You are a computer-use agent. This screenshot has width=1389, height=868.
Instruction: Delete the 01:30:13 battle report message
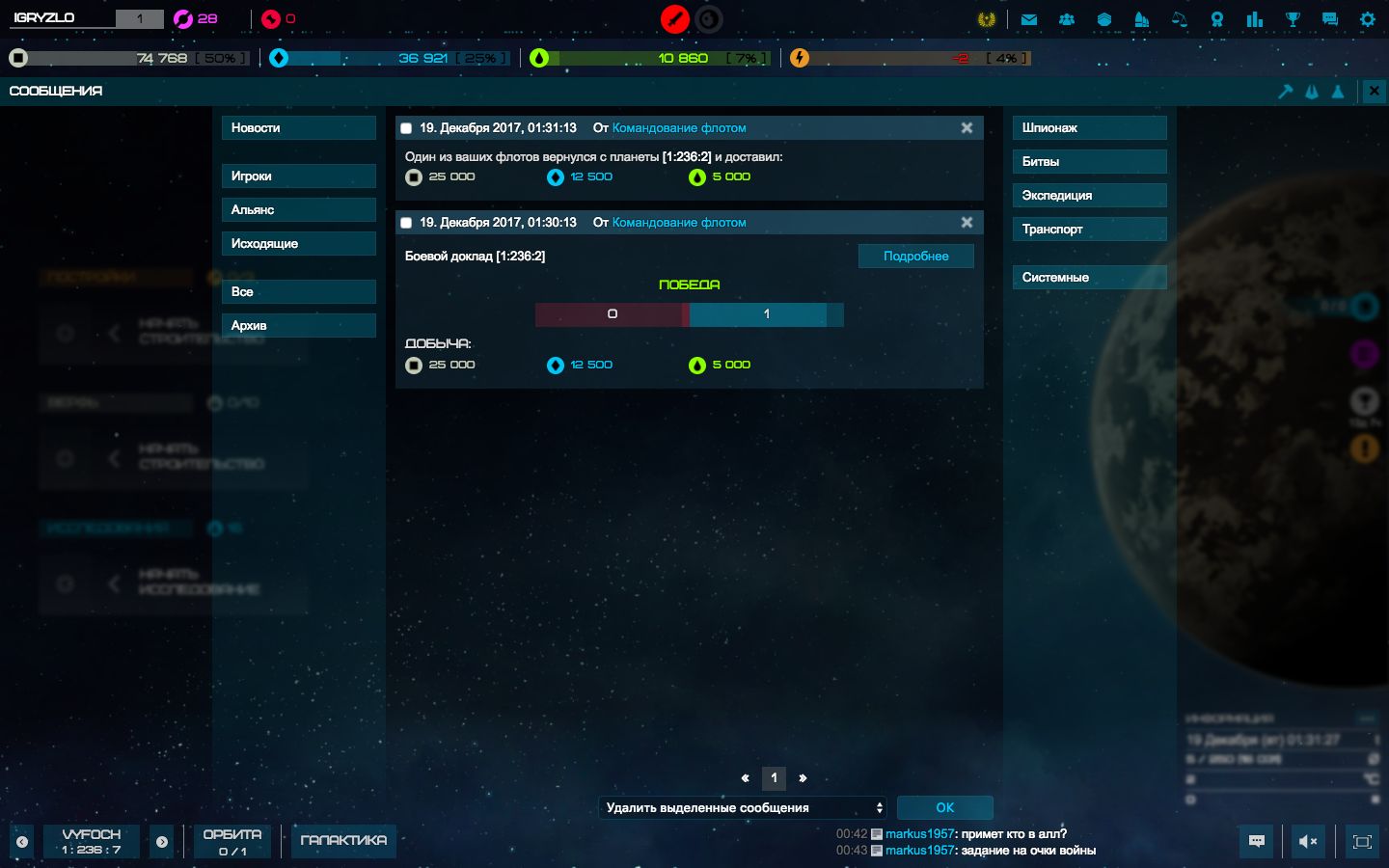coord(967,223)
